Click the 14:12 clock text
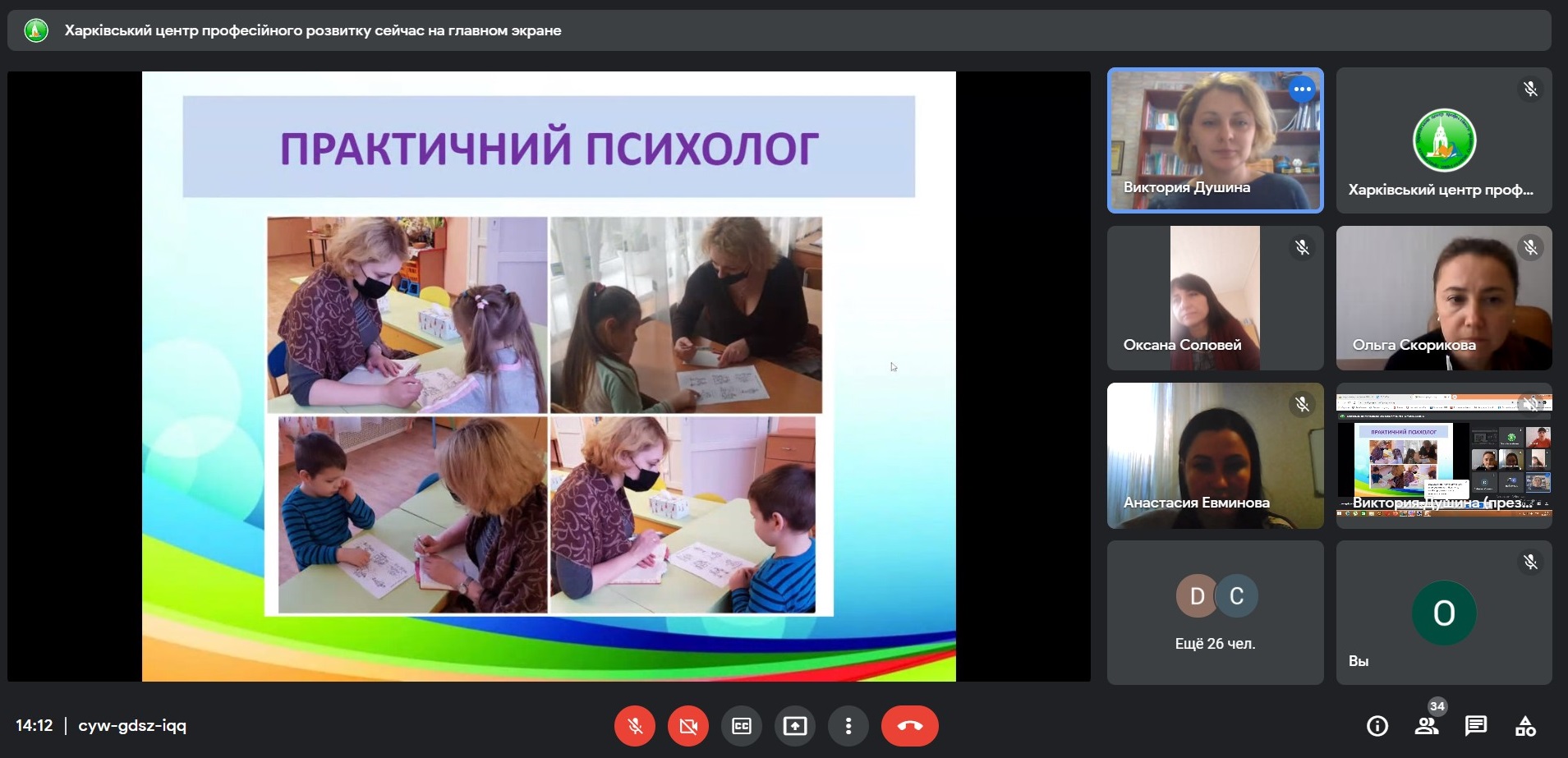Screen dimensions: 1568x758 pos(34,726)
